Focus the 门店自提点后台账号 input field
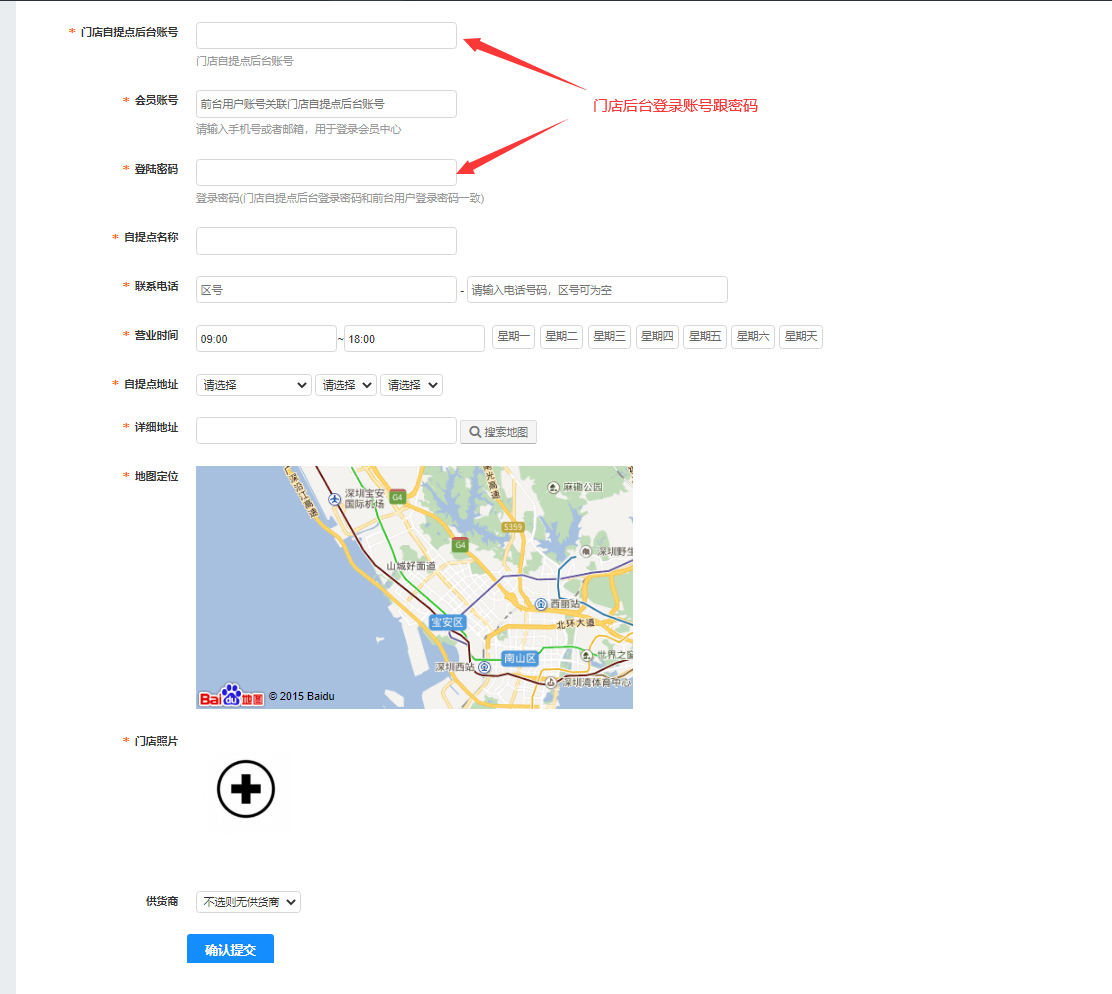Image resolution: width=1112 pixels, height=994 pixels. pyautogui.click(x=326, y=36)
